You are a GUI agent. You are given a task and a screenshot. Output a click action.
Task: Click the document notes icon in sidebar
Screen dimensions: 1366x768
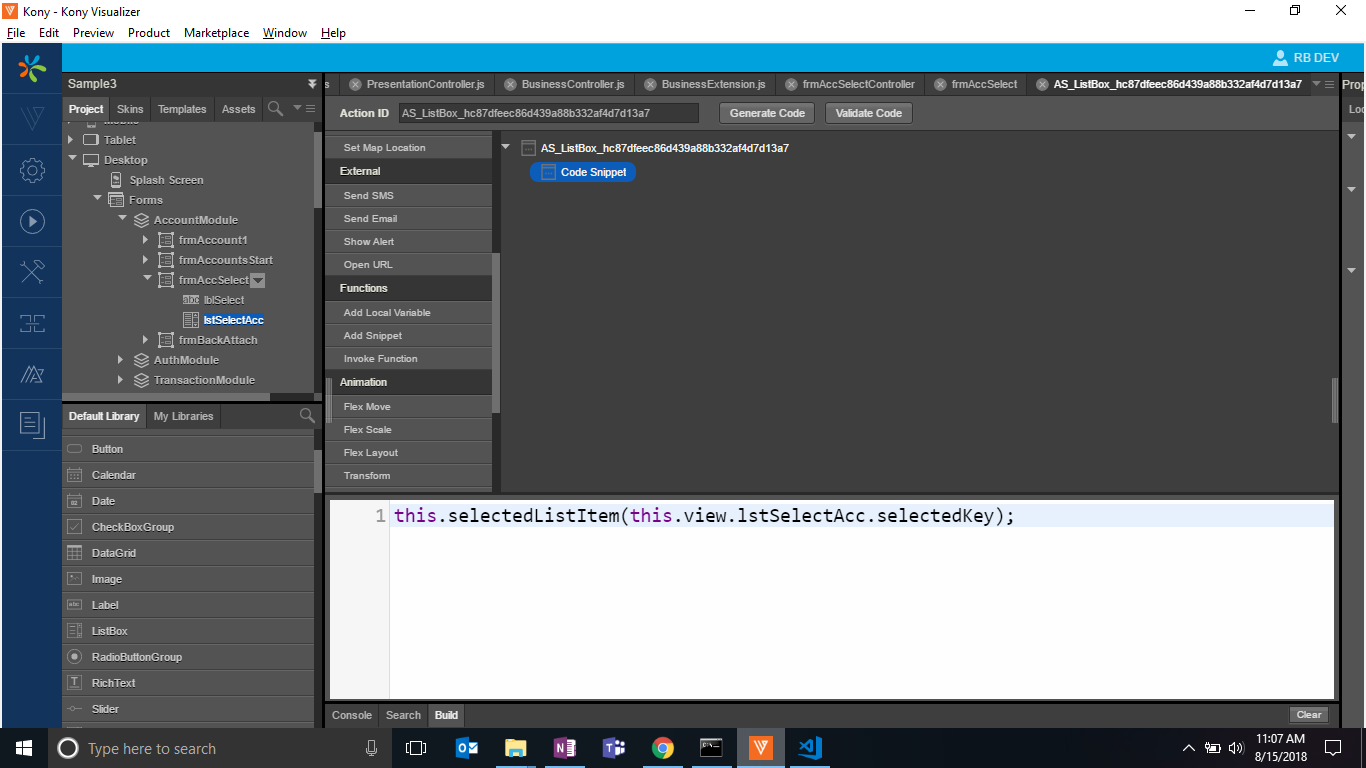coord(32,425)
